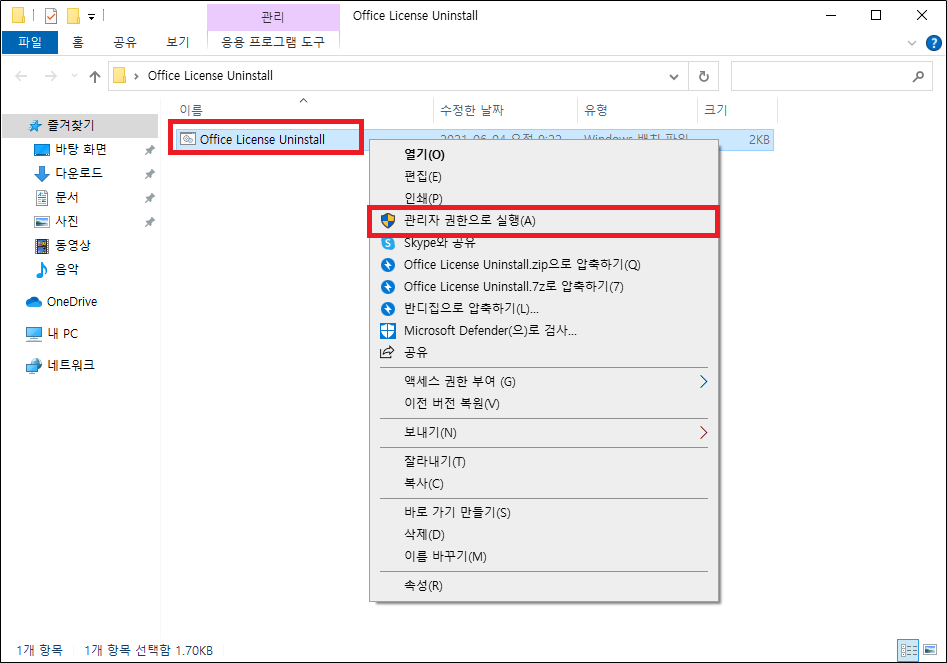Open 문서 folder in sidebar
This screenshot has height=663, width=947.
click(66, 197)
